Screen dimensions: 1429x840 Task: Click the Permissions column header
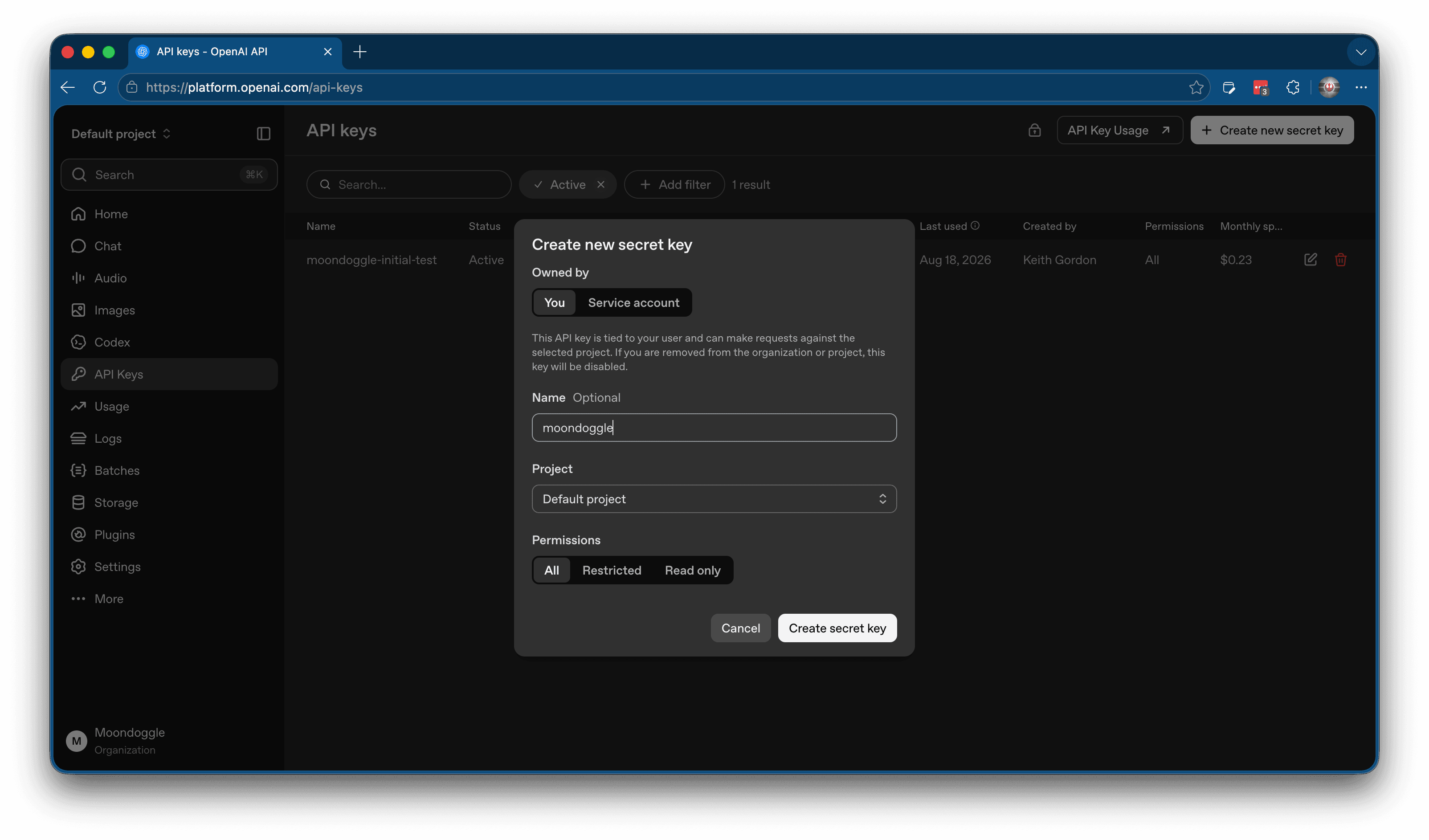click(1174, 226)
